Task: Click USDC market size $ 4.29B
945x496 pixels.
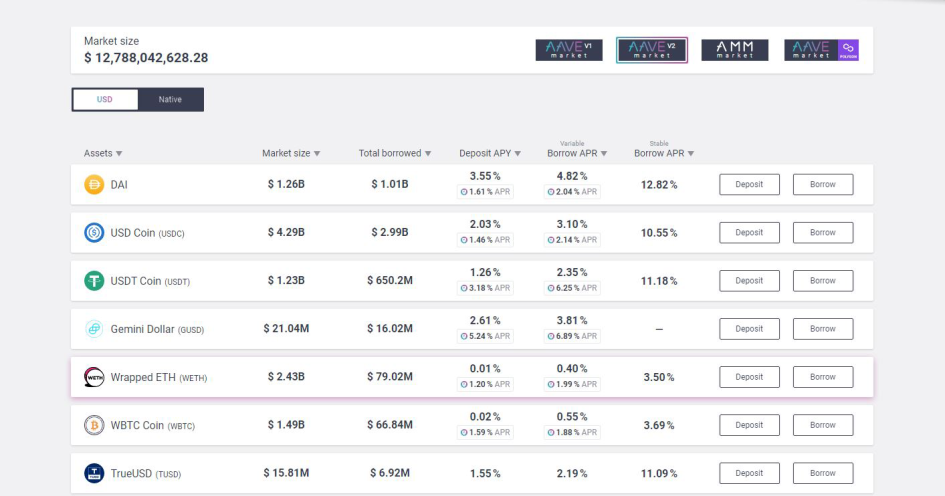Action: point(286,232)
